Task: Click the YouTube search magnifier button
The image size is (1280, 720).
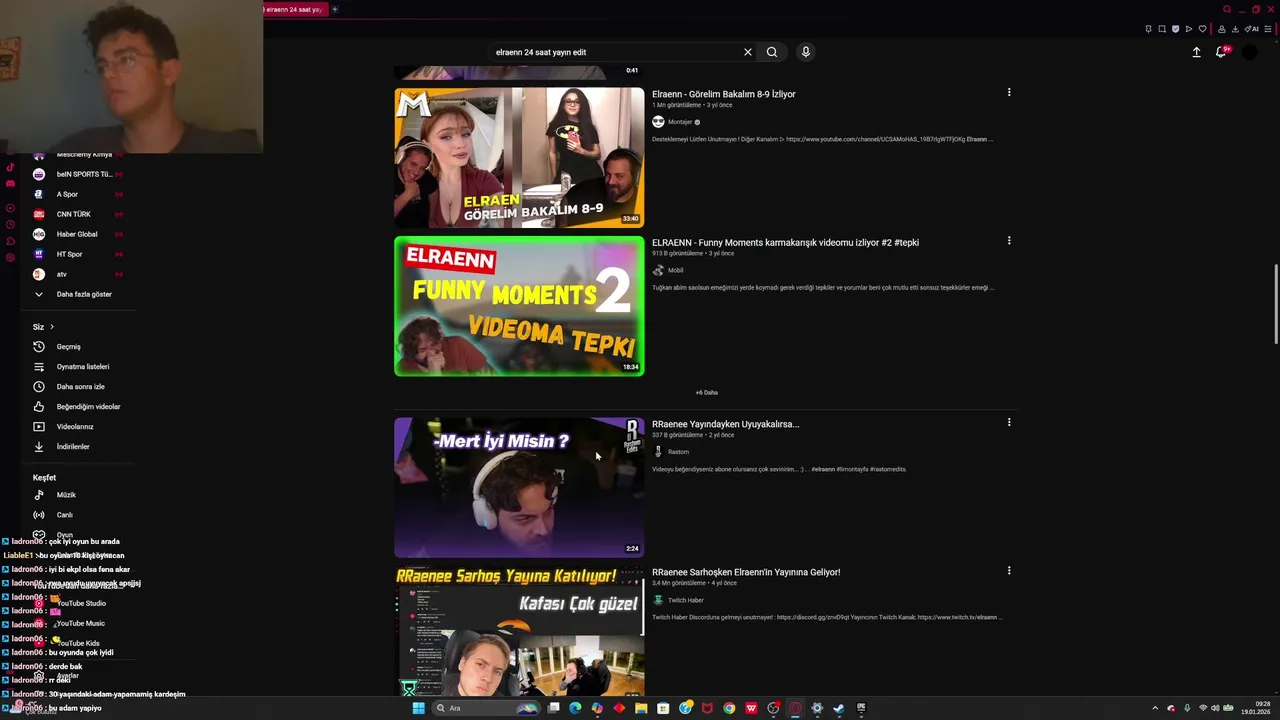Action: 772,52
